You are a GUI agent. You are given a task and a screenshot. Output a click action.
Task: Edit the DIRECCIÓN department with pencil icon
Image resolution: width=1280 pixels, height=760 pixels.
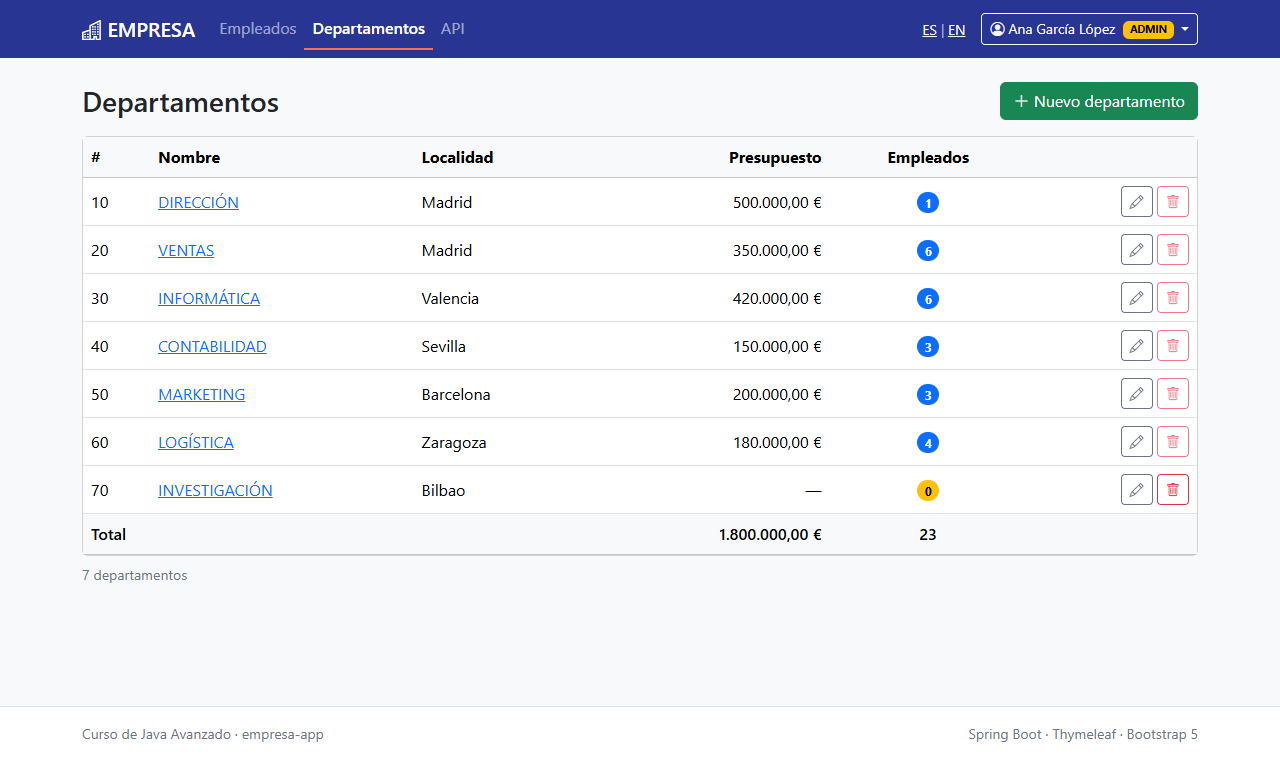coord(1137,202)
